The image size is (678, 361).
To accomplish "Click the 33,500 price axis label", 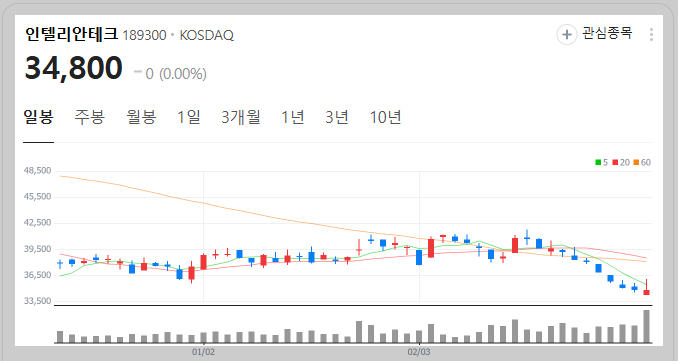I will coord(38,301).
